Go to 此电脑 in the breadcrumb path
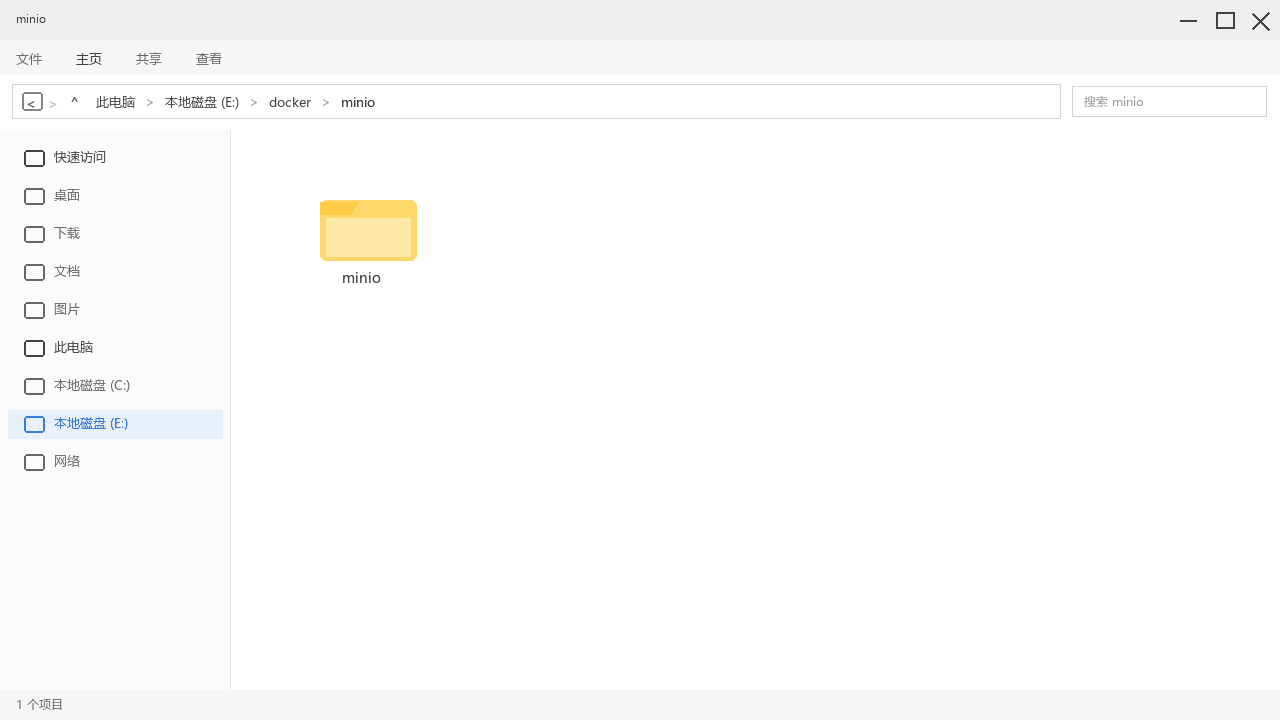The image size is (1280, 720). pos(115,102)
